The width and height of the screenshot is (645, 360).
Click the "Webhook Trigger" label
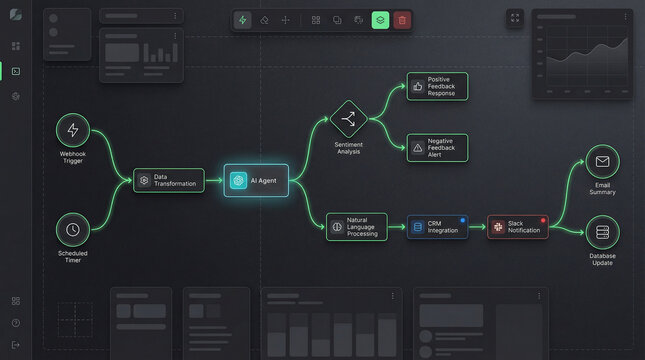tap(73, 157)
